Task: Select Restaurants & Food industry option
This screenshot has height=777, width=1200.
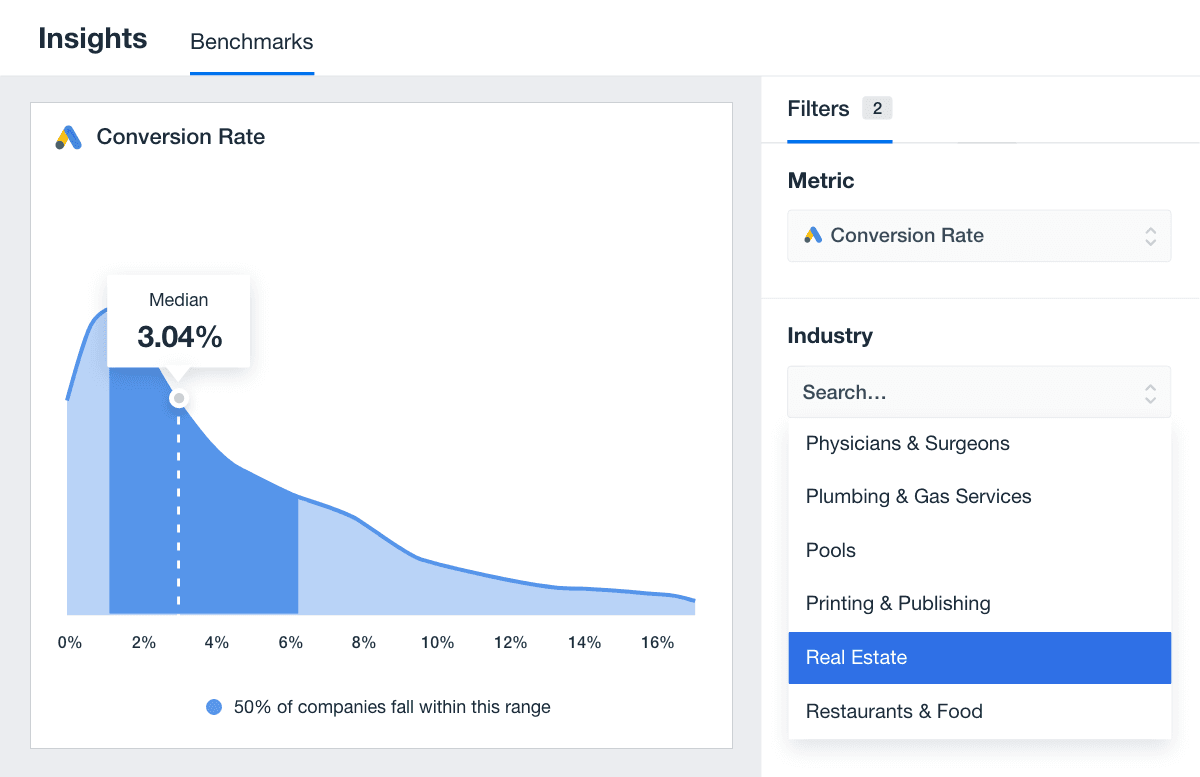Action: pyautogui.click(x=894, y=712)
